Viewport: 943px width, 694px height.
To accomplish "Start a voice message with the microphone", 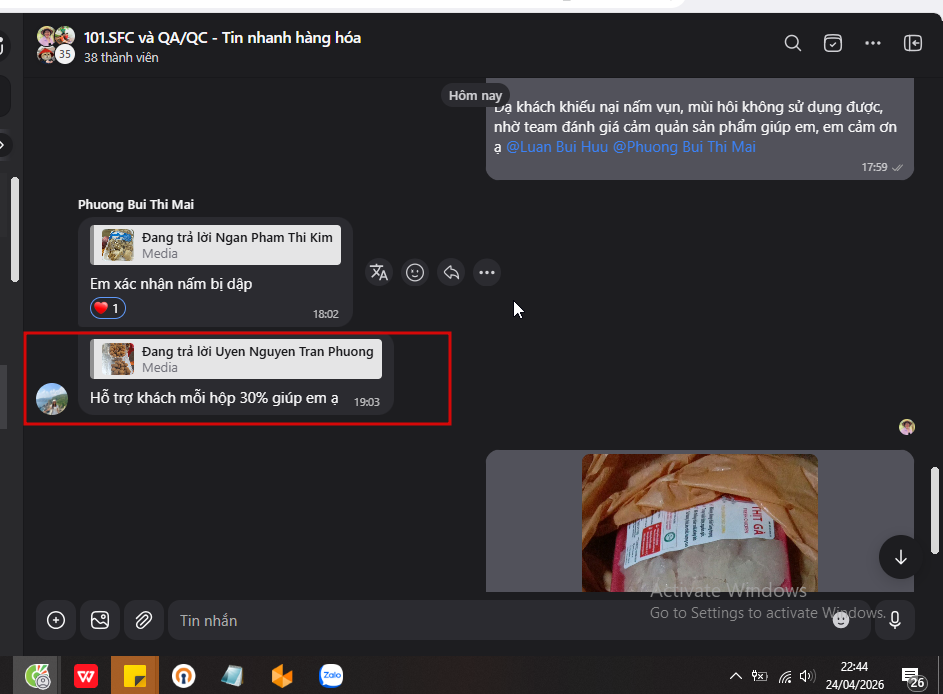I will click(x=895, y=620).
